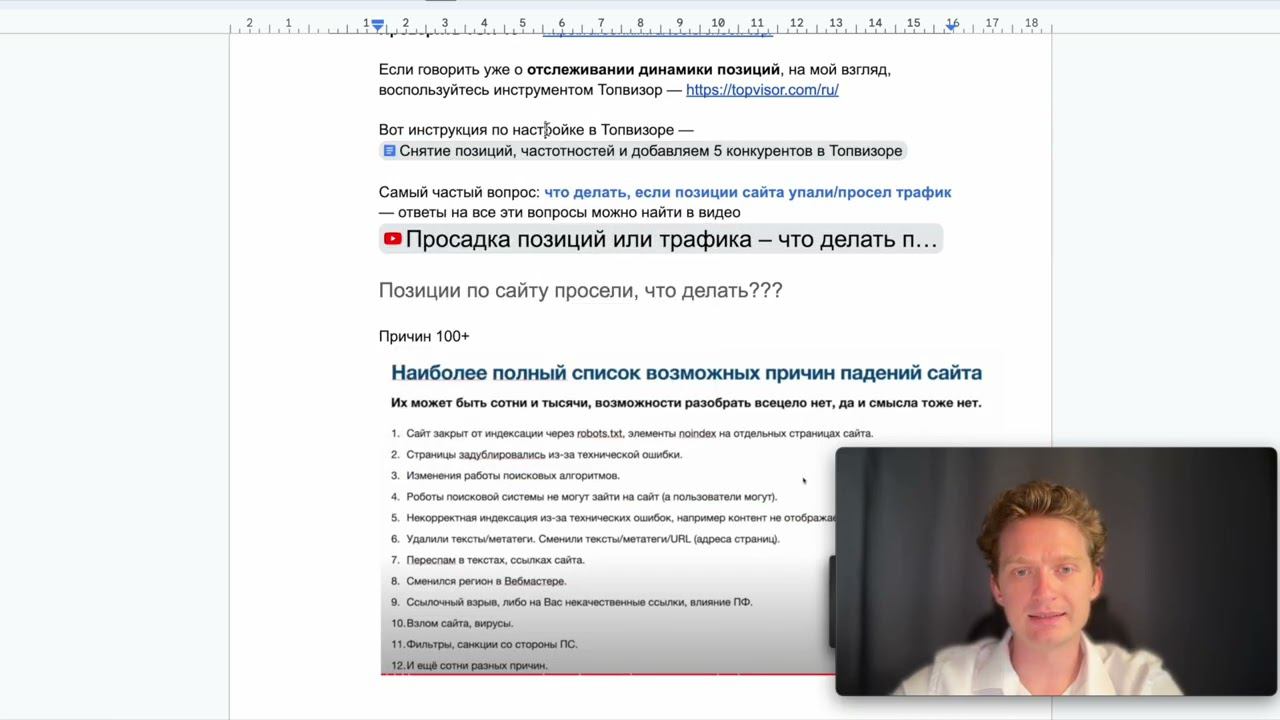Screen dimensions: 1280x720
Task: Click list item 10 Взлом сайта, вирусы
Action: point(452,623)
